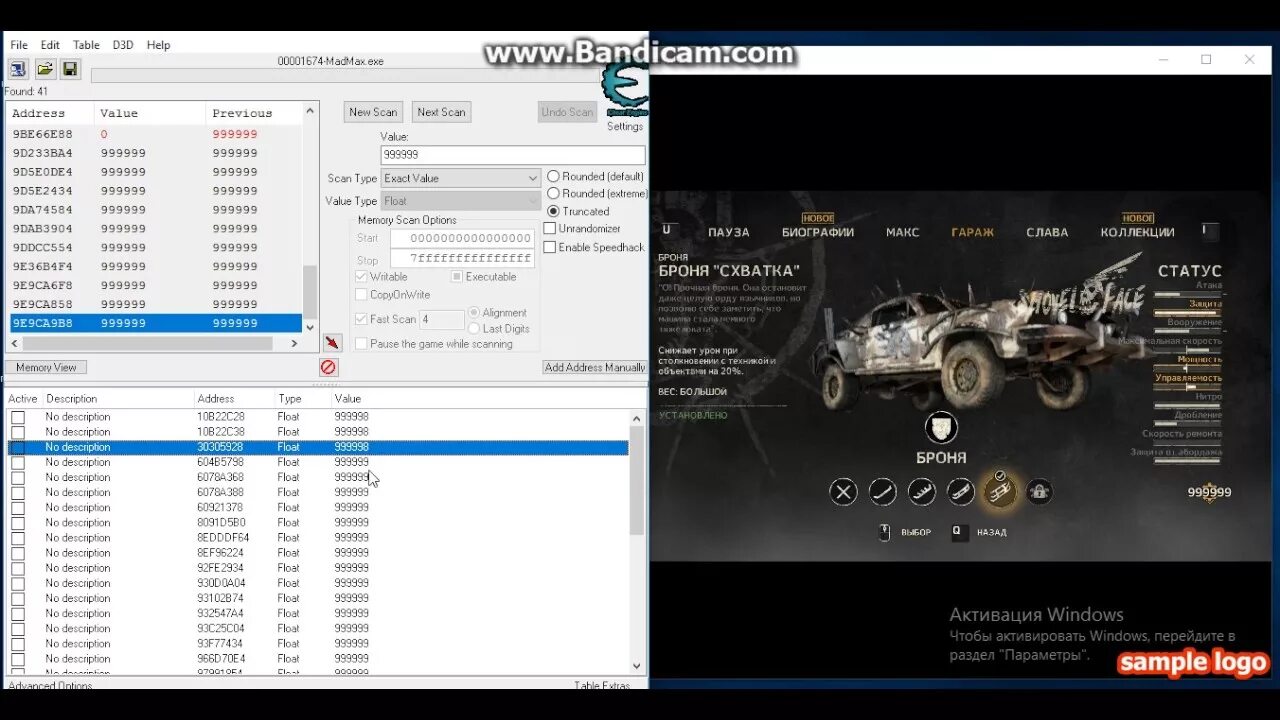Open Advanced Options at bottom

(50, 685)
